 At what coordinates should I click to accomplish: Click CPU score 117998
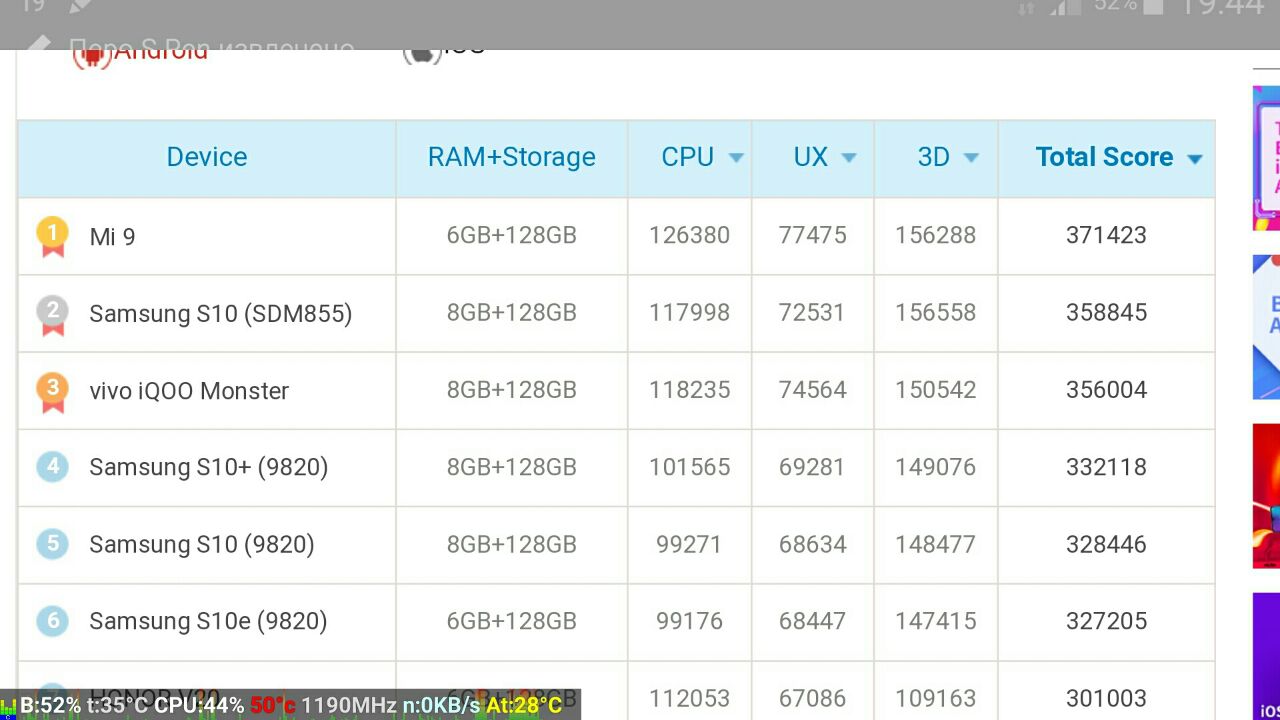[689, 312]
